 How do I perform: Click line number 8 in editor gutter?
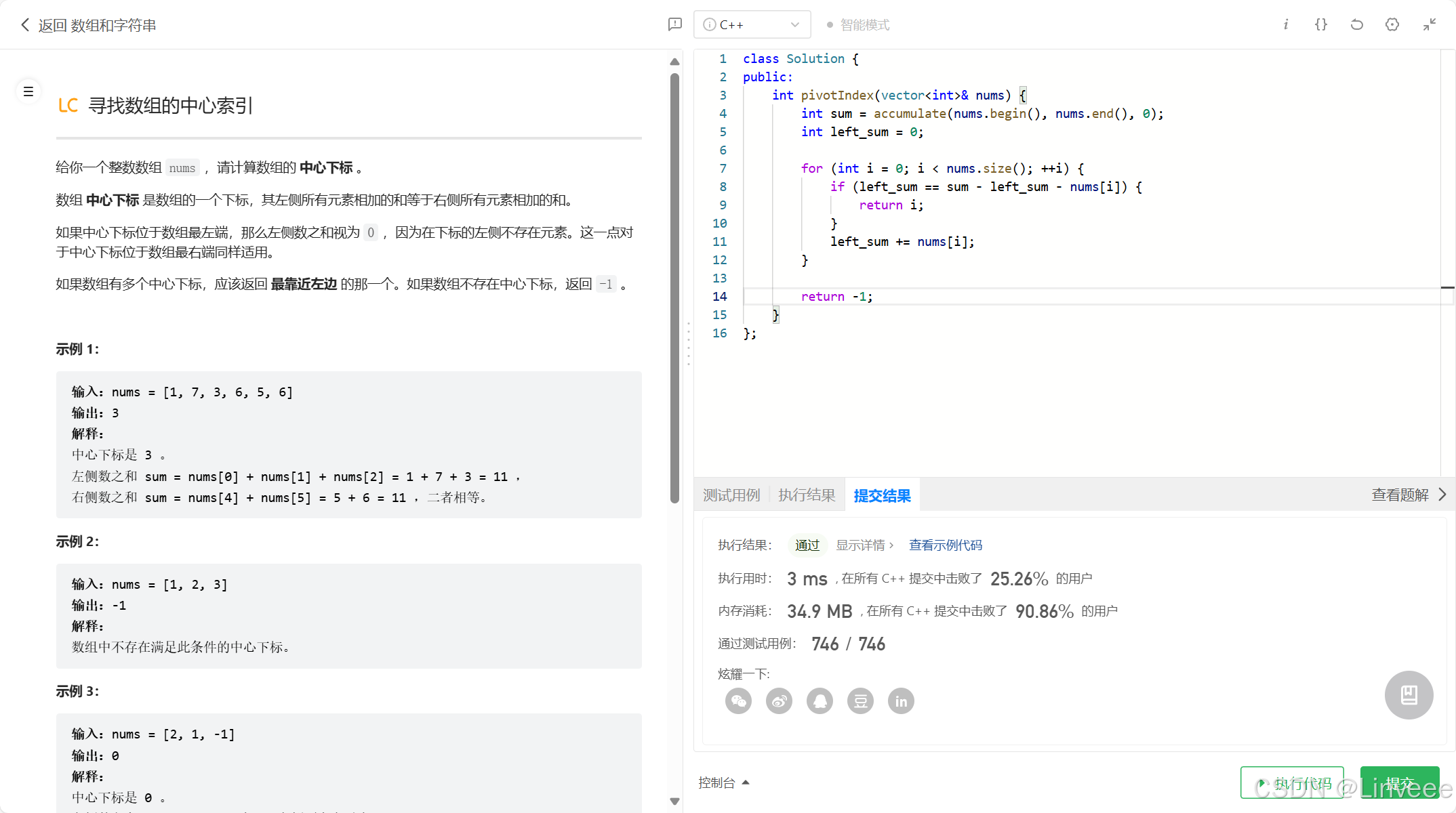pos(723,187)
